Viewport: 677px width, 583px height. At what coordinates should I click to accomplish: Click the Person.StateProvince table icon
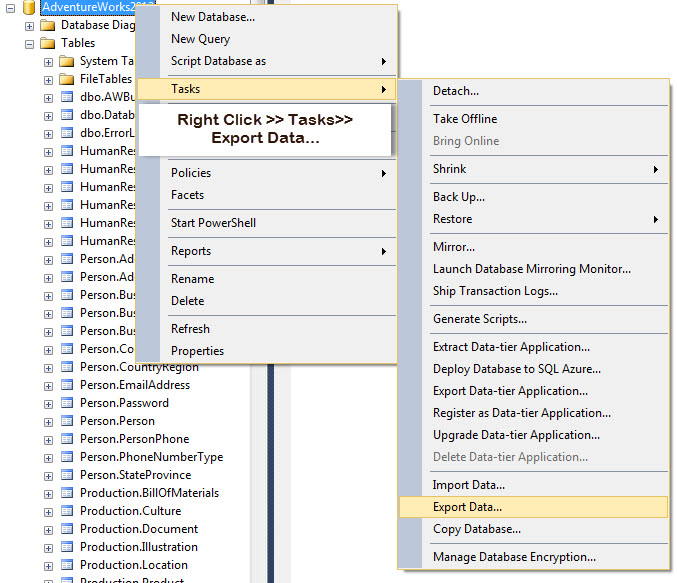(67, 475)
